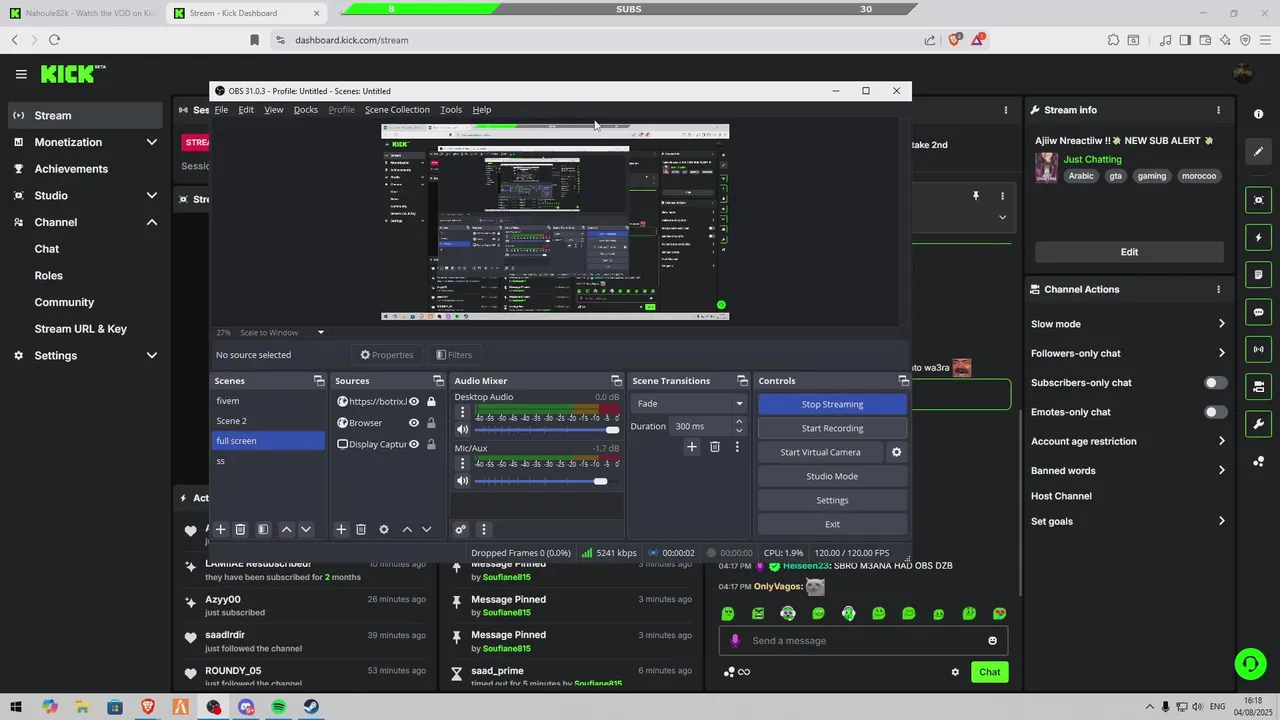Add a source with Sources plus icon

click(x=341, y=530)
